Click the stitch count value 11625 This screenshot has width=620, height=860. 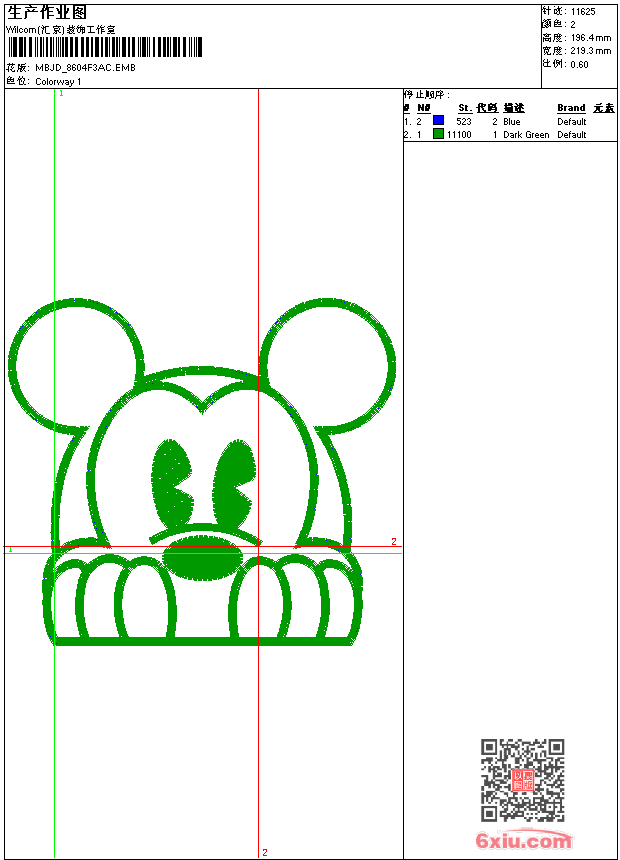(583, 11)
